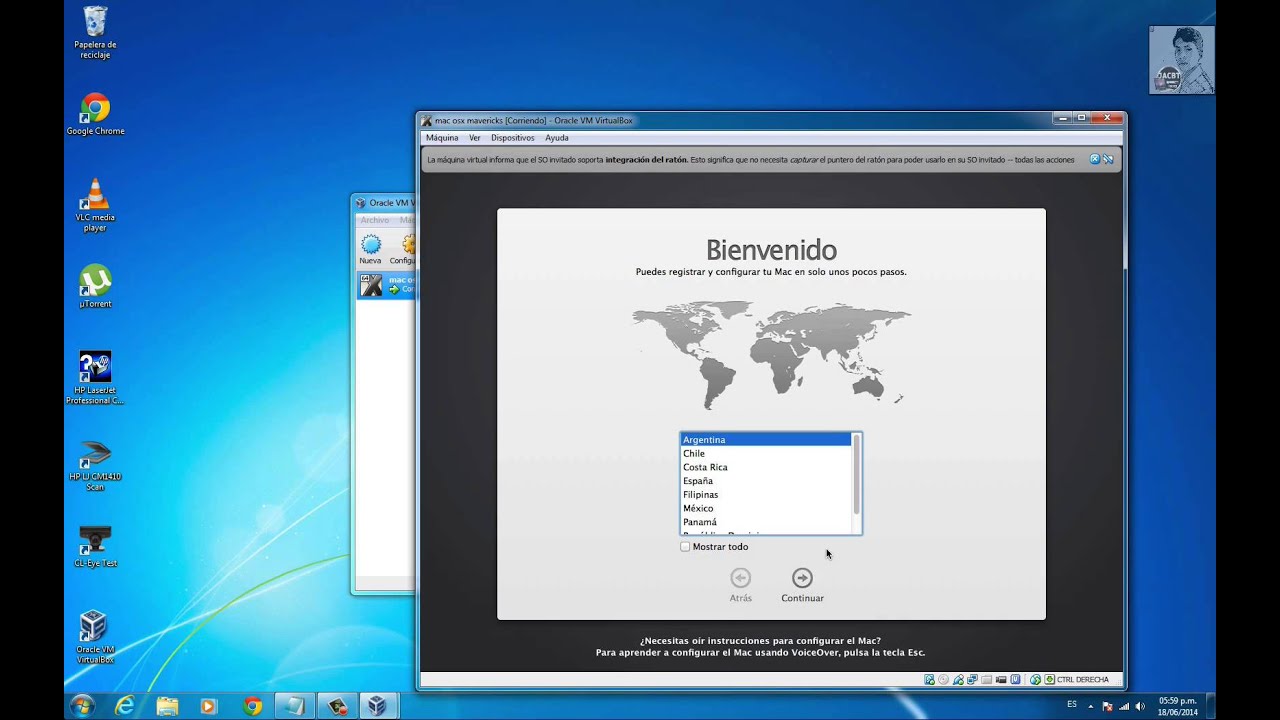
Task: Click the mouse integration status icon
Action: 1035,679
